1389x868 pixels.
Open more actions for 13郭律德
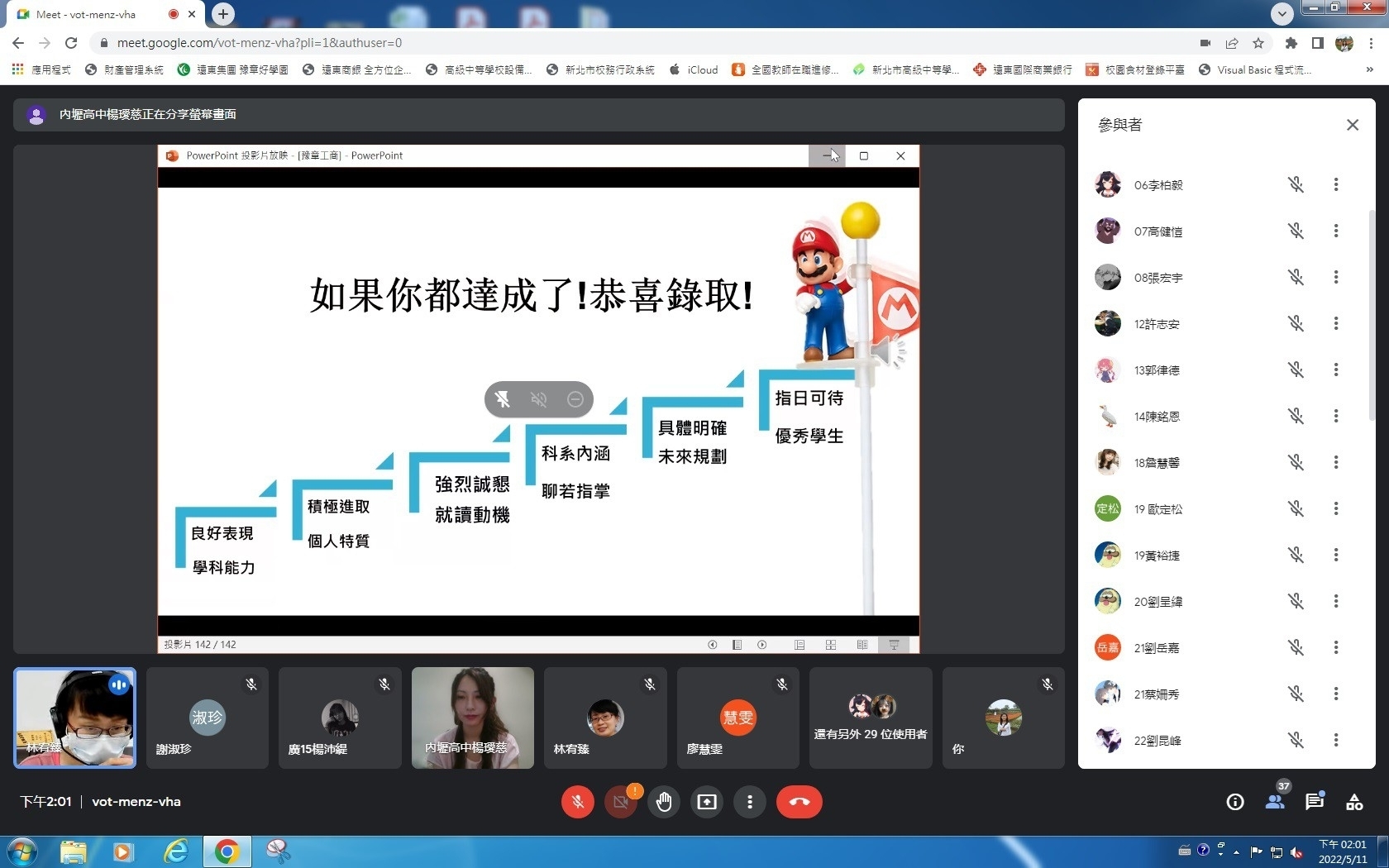1336,370
